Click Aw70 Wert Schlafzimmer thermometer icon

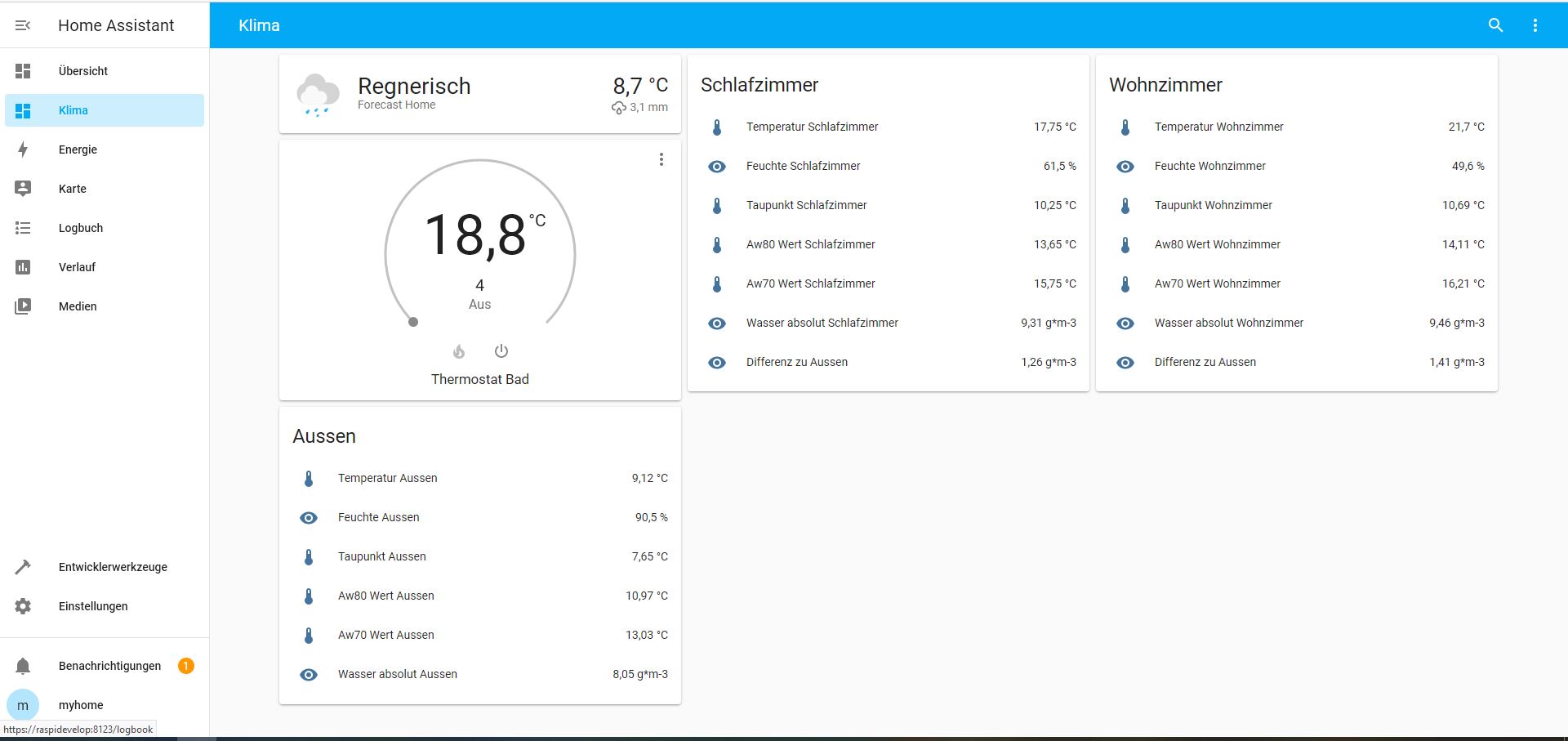[717, 284]
